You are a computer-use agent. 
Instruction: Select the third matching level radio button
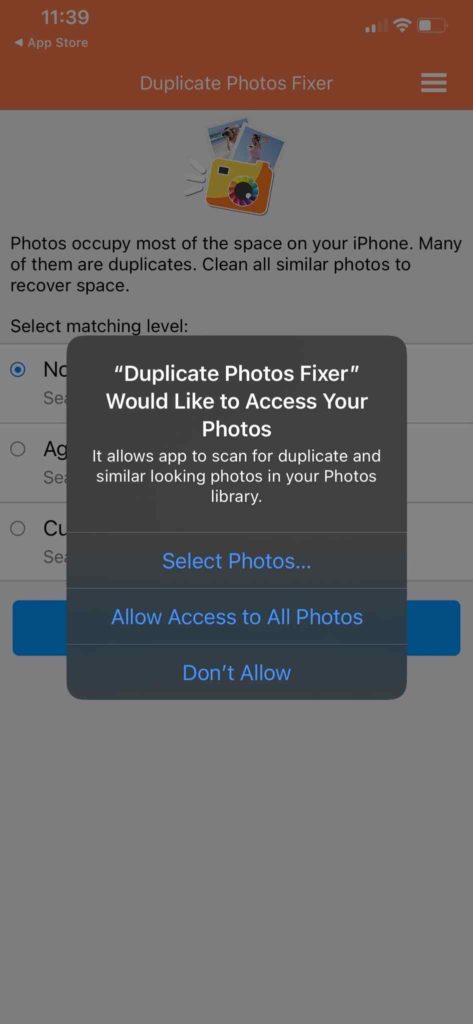click(x=18, y=529)
